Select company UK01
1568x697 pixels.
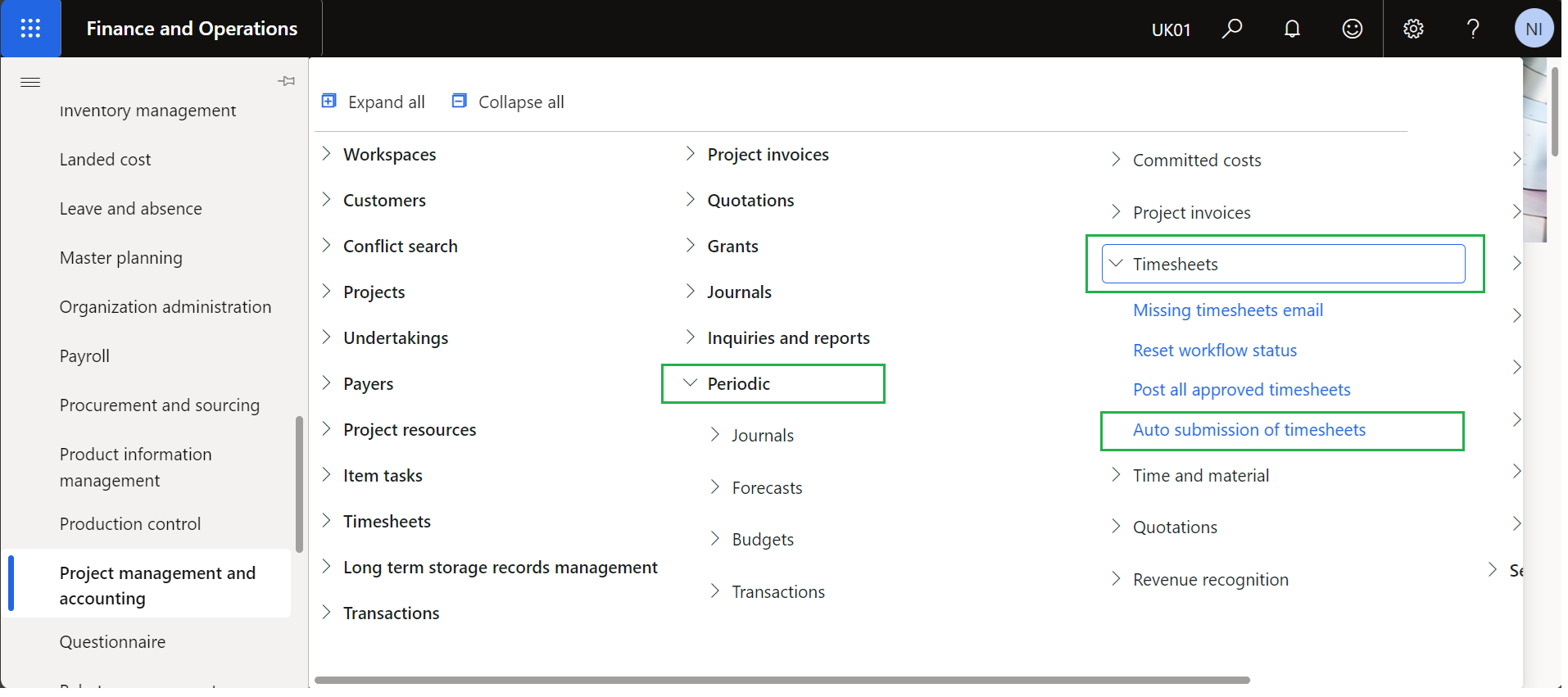coord(1171,29)
